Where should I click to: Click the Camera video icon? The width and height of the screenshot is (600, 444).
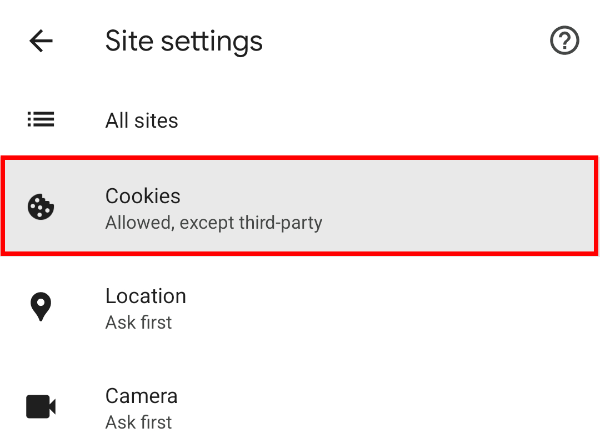41,407
